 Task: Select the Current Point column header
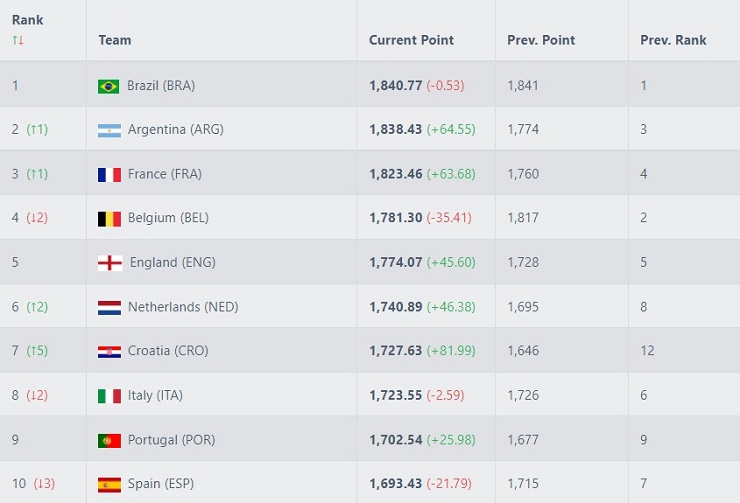pos(411,40)
